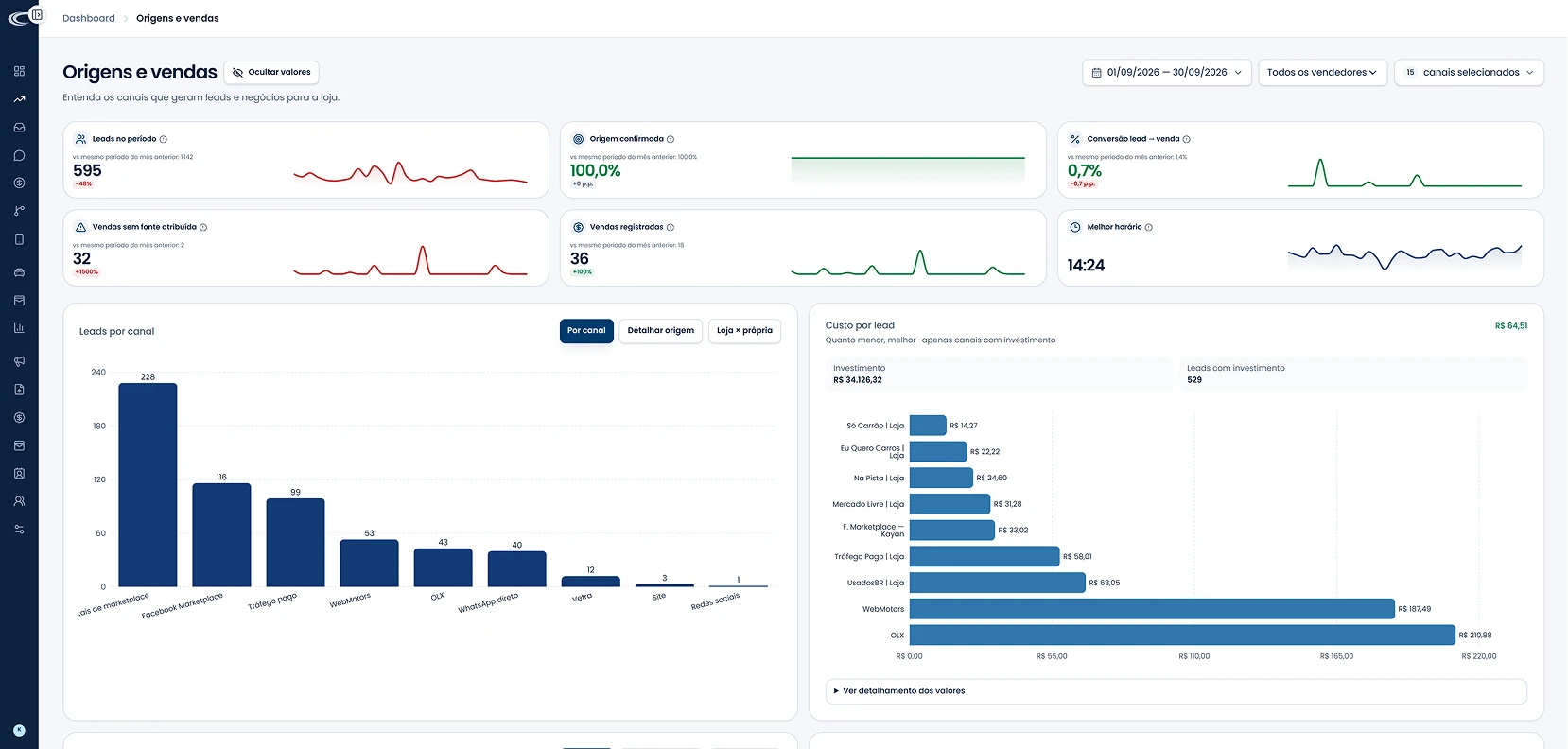
Task: Open the megaphone icon in the sidebar
Action: point(19,361)
